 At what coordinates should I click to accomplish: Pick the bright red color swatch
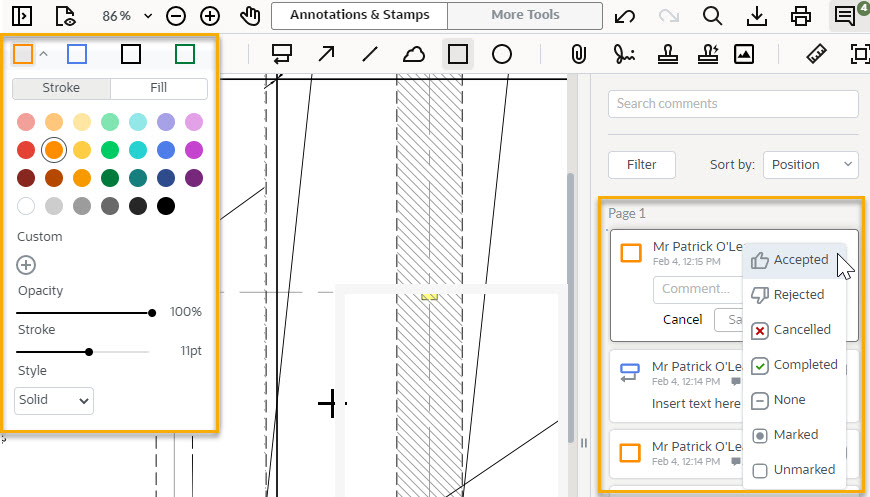tap(26, 150)
